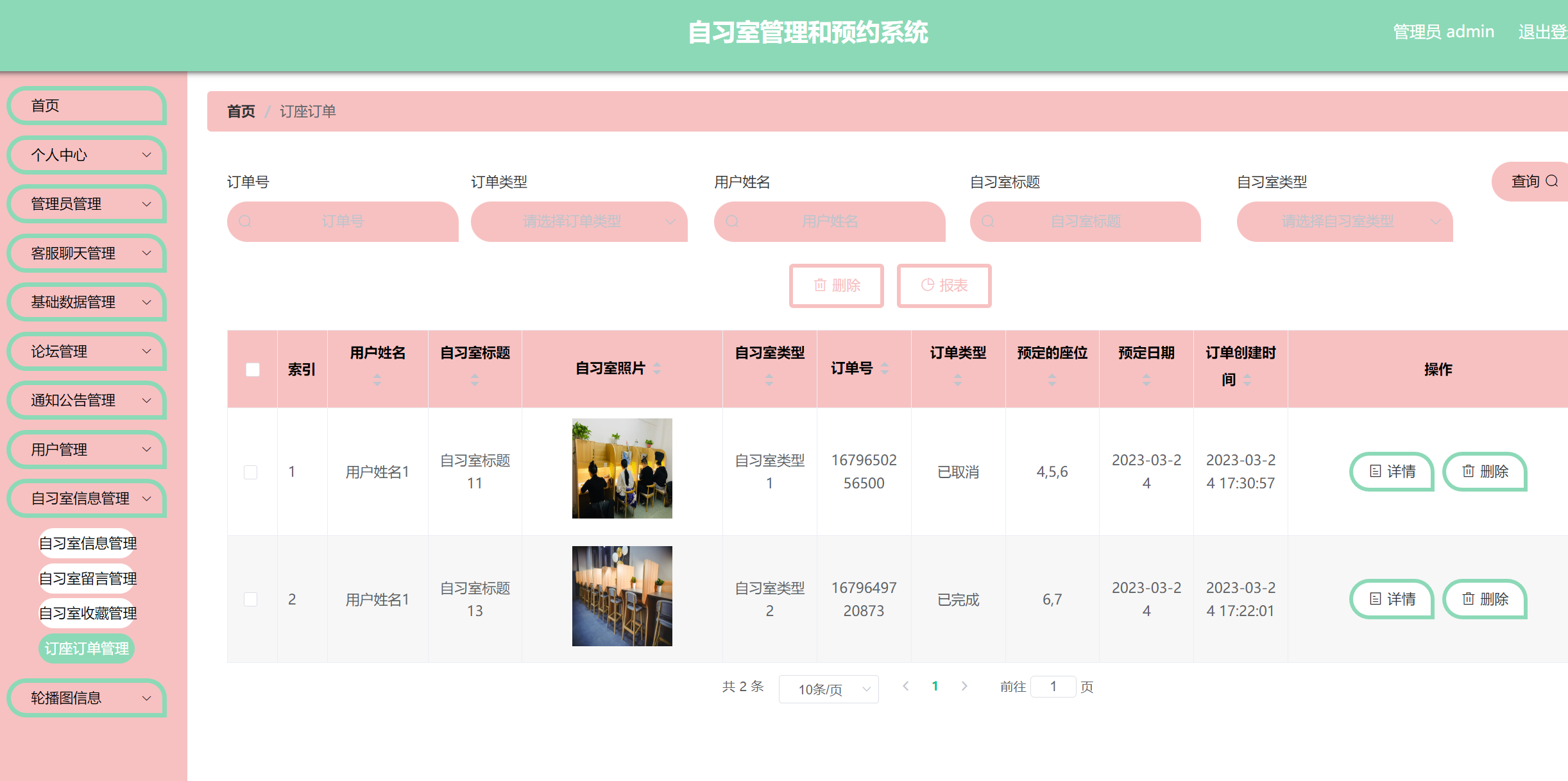Click 删除 trash icon on row 2
This screenshot has height=781, width=1568.
pos(1469,599)
